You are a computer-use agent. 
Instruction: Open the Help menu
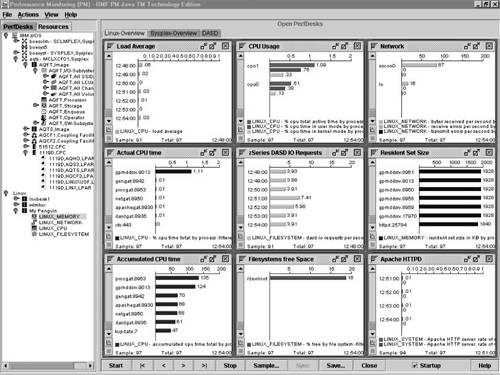(71, 15)
